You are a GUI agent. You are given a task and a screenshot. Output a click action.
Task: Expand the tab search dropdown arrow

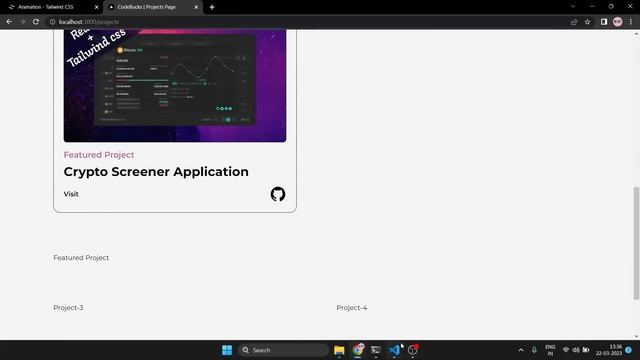click(573, 7)
